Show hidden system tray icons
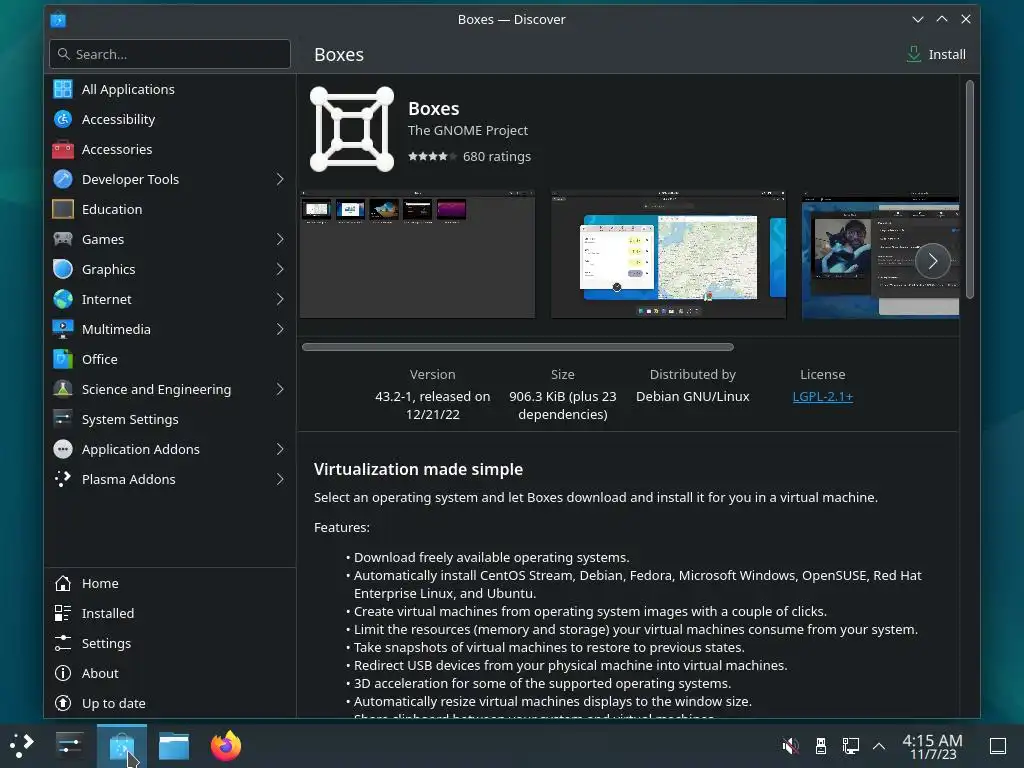The image size is (1024, 768). point(879,745)
